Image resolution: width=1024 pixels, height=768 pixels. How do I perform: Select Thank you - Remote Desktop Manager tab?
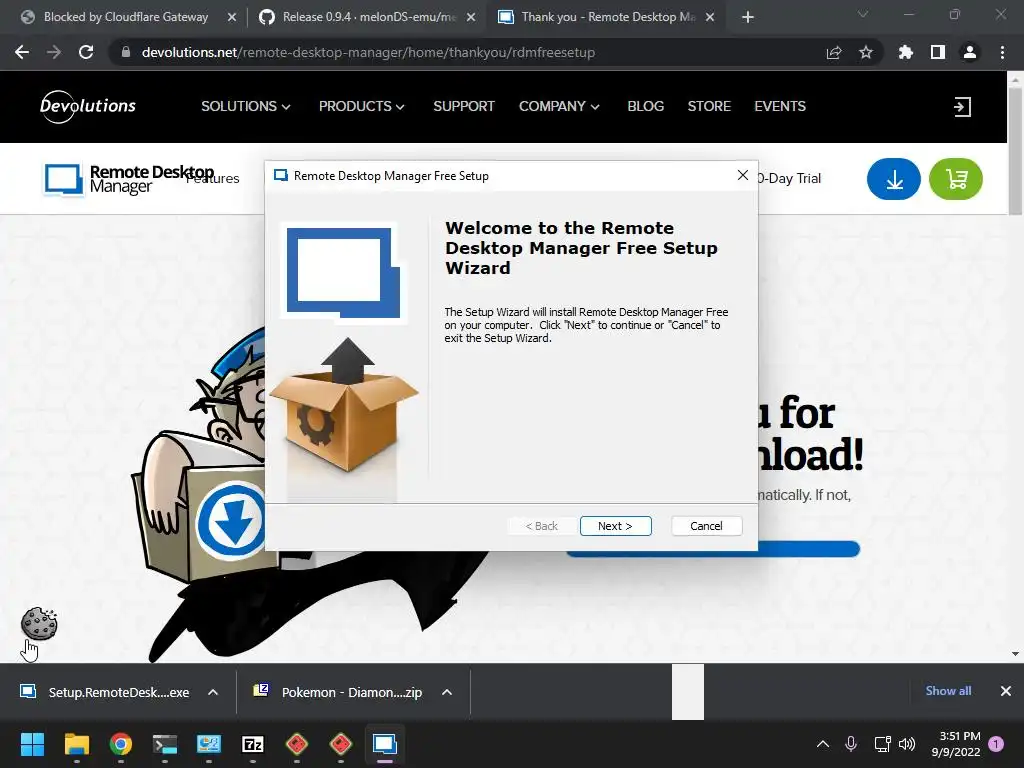pyautogui.click(x=604, y=17)
